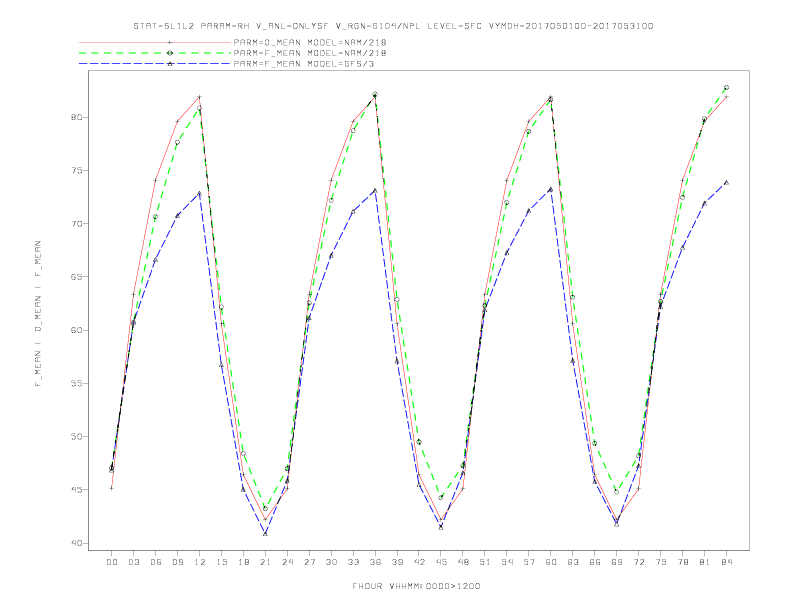Select the dashed blue legend line sample

tap(155, 64)
